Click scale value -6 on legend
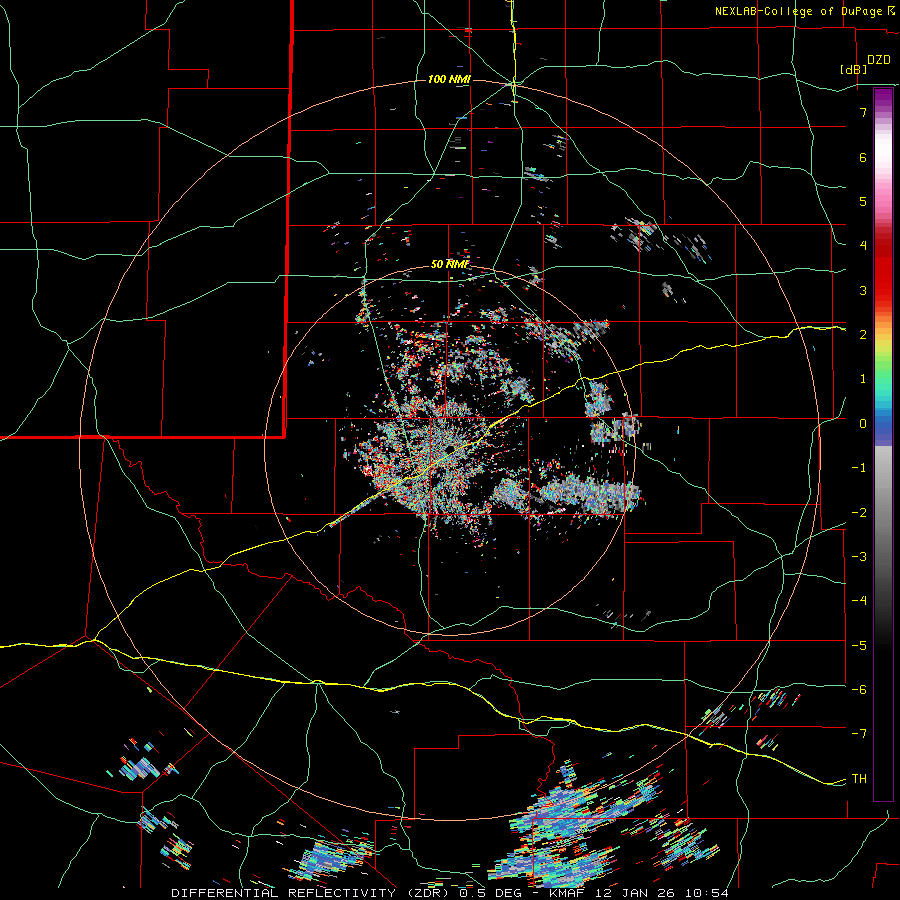Image resolution: width=900 pixels, height=900 pixels. [x=859, y=690]
